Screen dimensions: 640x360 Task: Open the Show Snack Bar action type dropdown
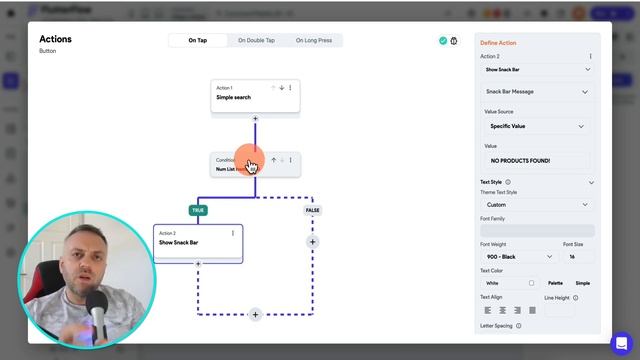[537, 69]
